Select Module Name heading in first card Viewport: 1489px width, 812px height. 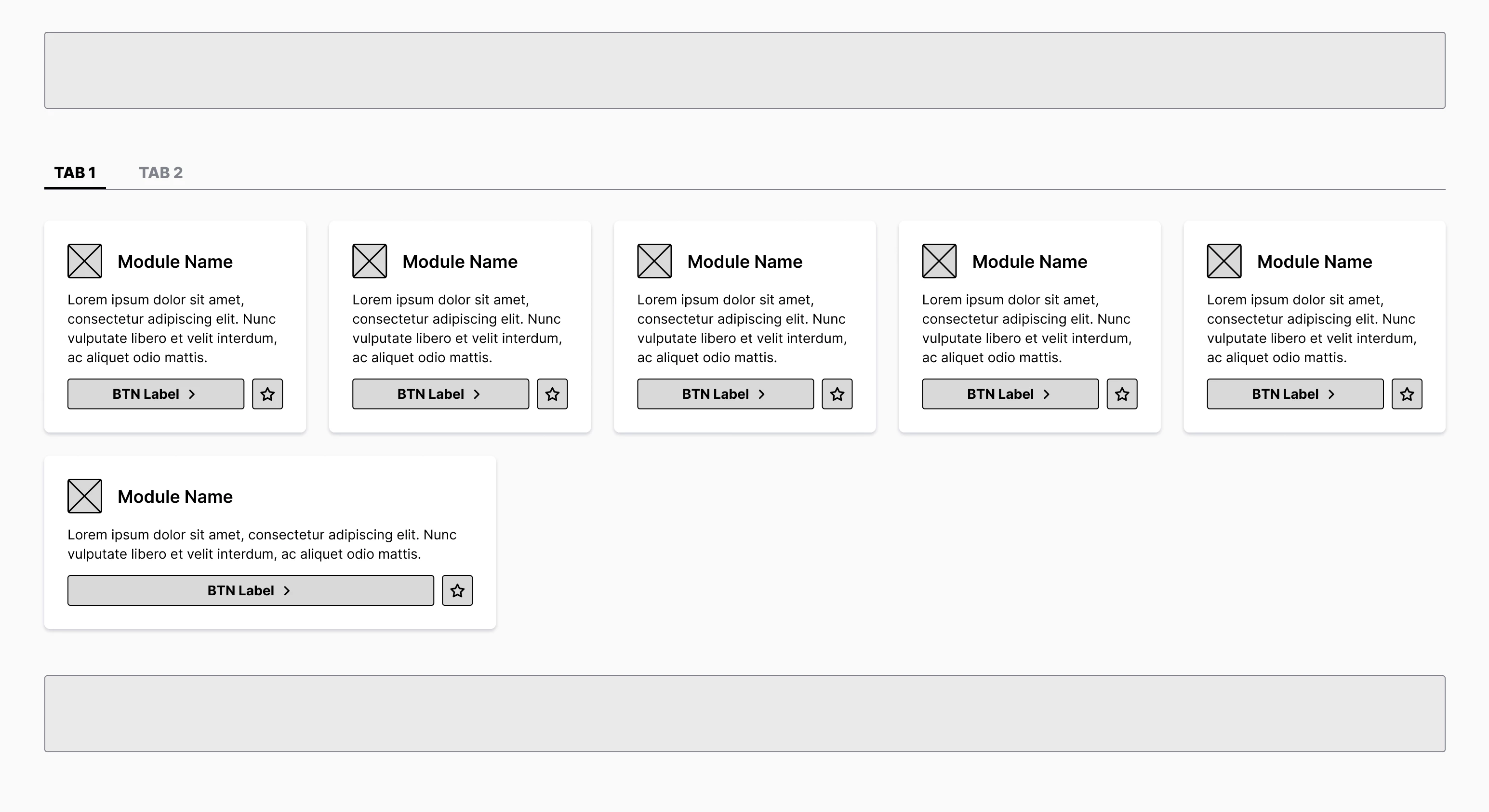[x=175, y=262]
